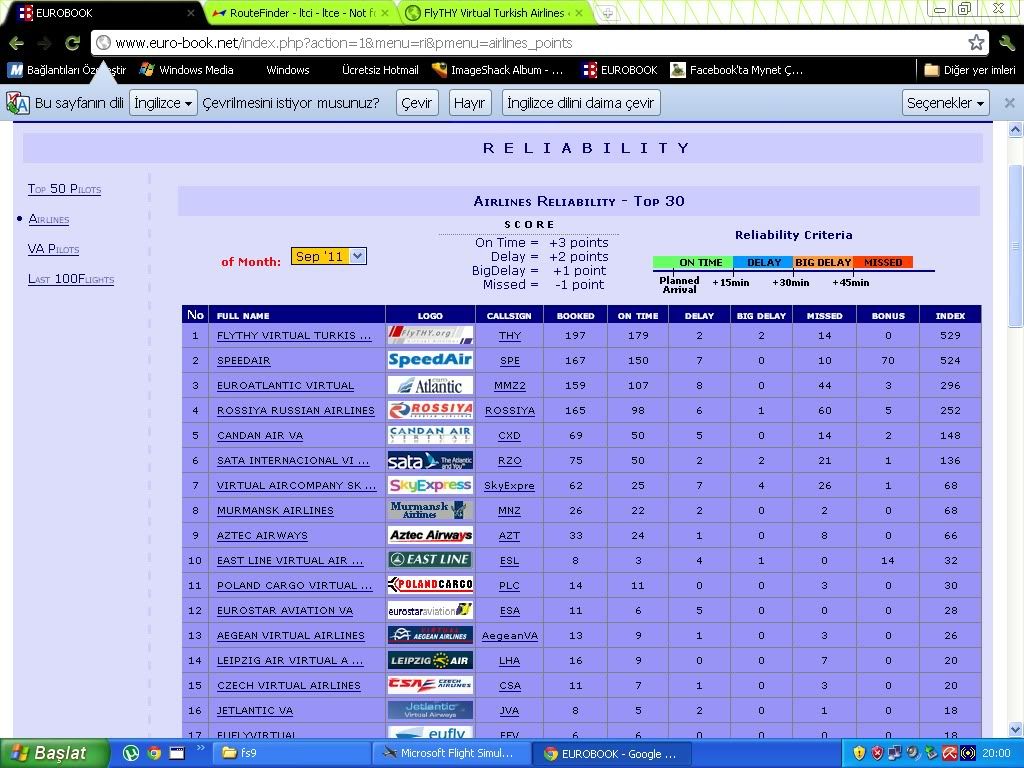Click the SkyExpre callsign link
Image resolution: width=1024 pixels, height=768 pixels.
[x=509, y=486]
